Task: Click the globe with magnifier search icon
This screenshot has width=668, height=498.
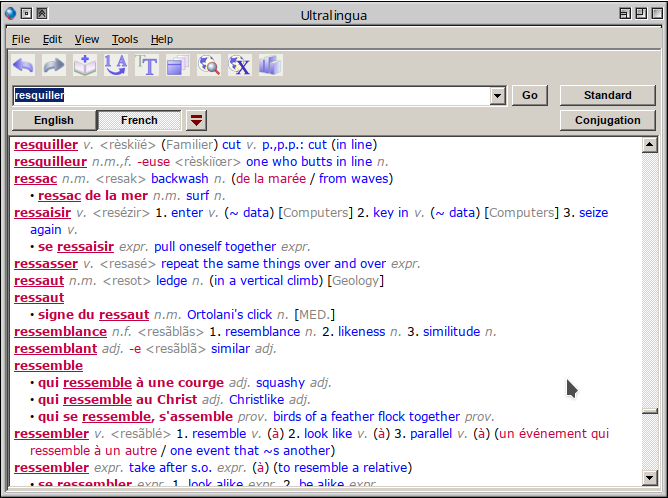Action: (209, 66)
